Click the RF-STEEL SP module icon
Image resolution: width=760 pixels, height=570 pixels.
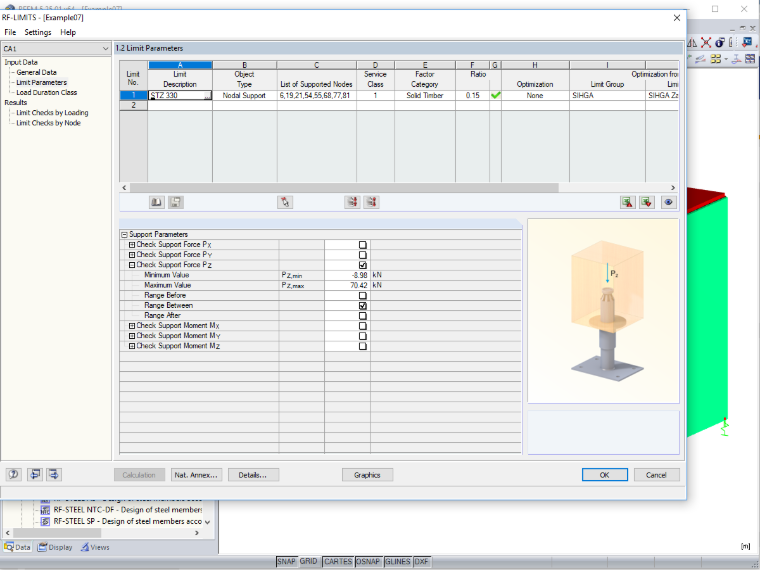[45, 522]
